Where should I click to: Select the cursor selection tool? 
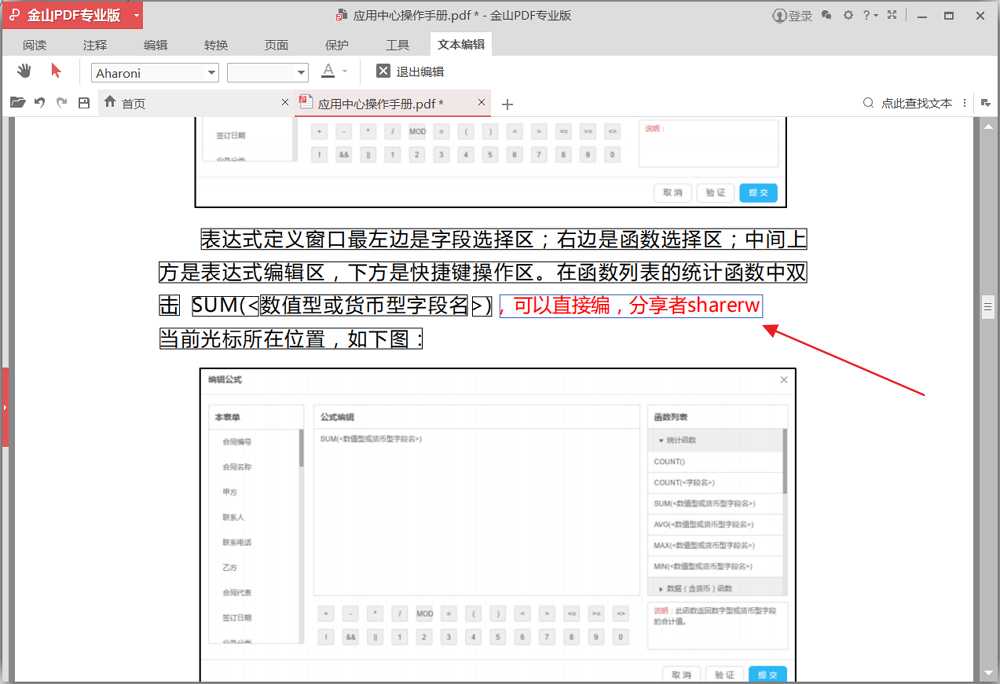[x=56, y=70]
